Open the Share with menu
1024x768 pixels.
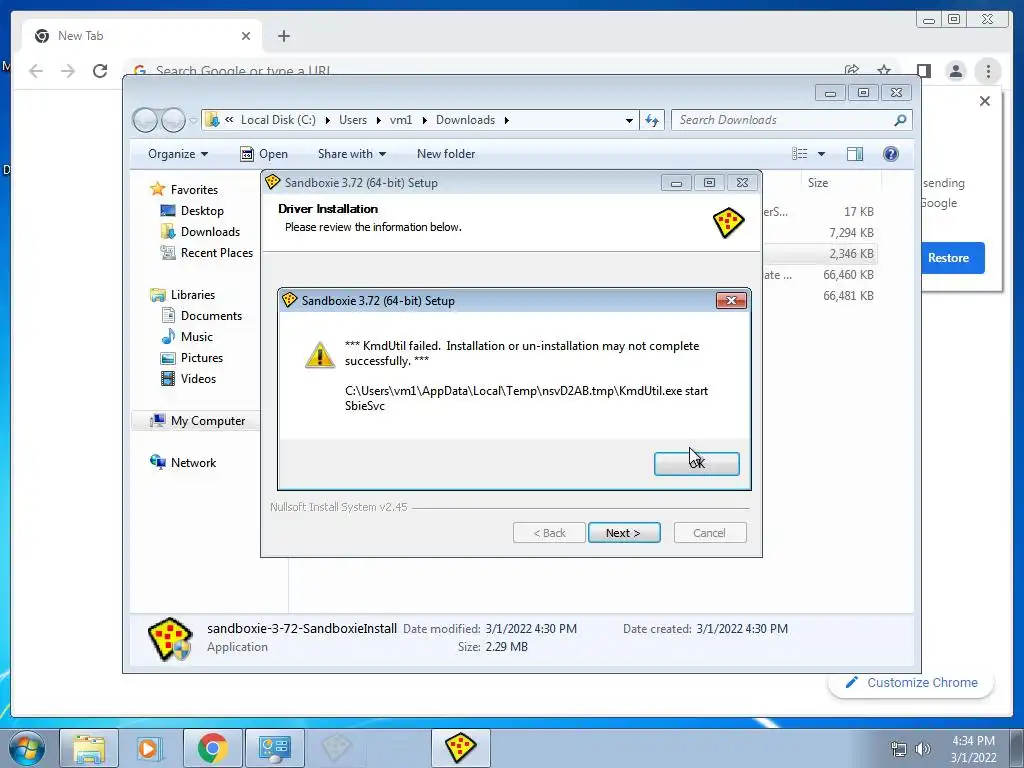pyautogui.click(x=351, y=154)
